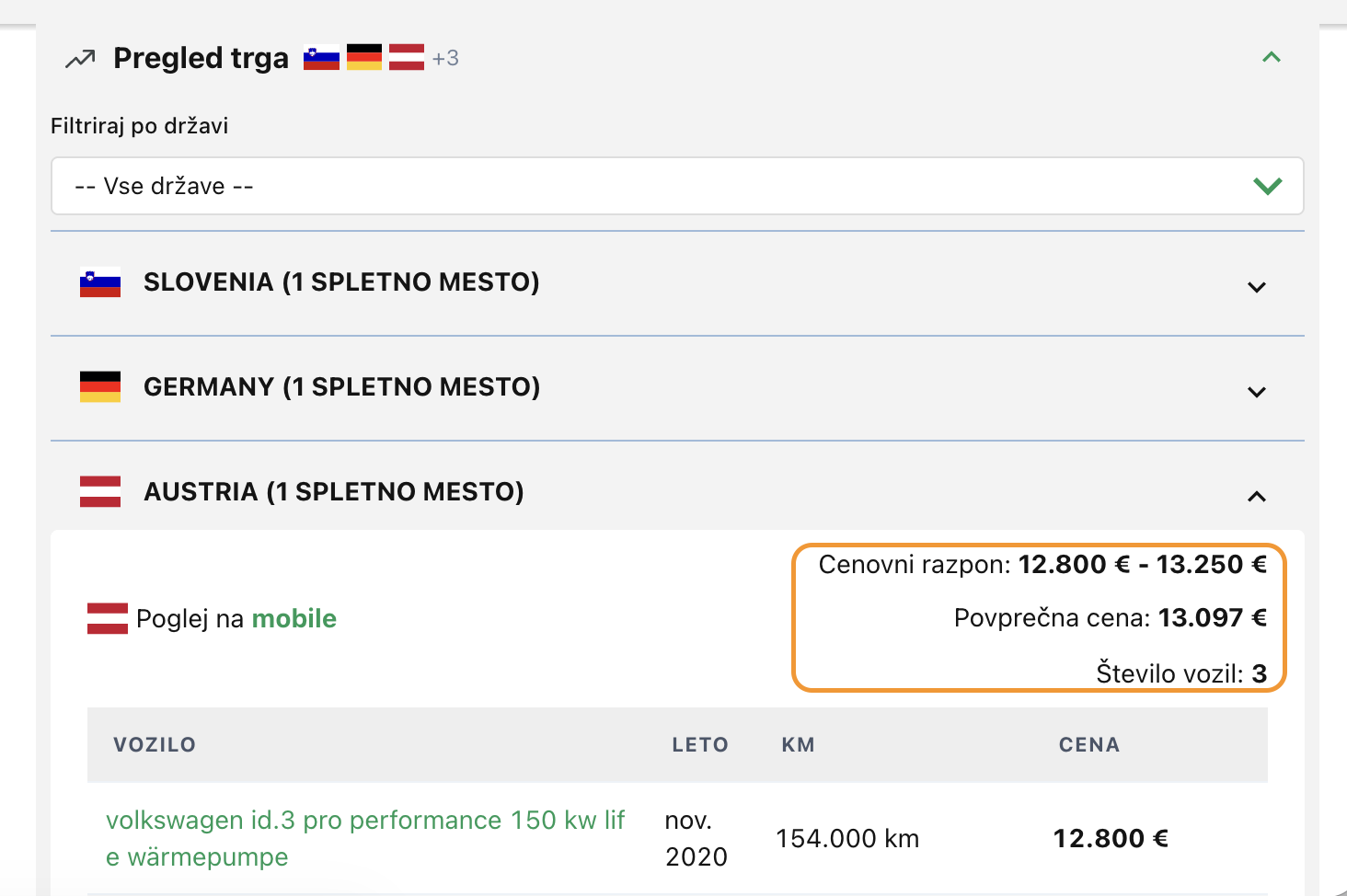Image resolution: width=1347 pixels, height=896 pixels.
Task: Sort by the Vozilo column header
Action: 155,745
